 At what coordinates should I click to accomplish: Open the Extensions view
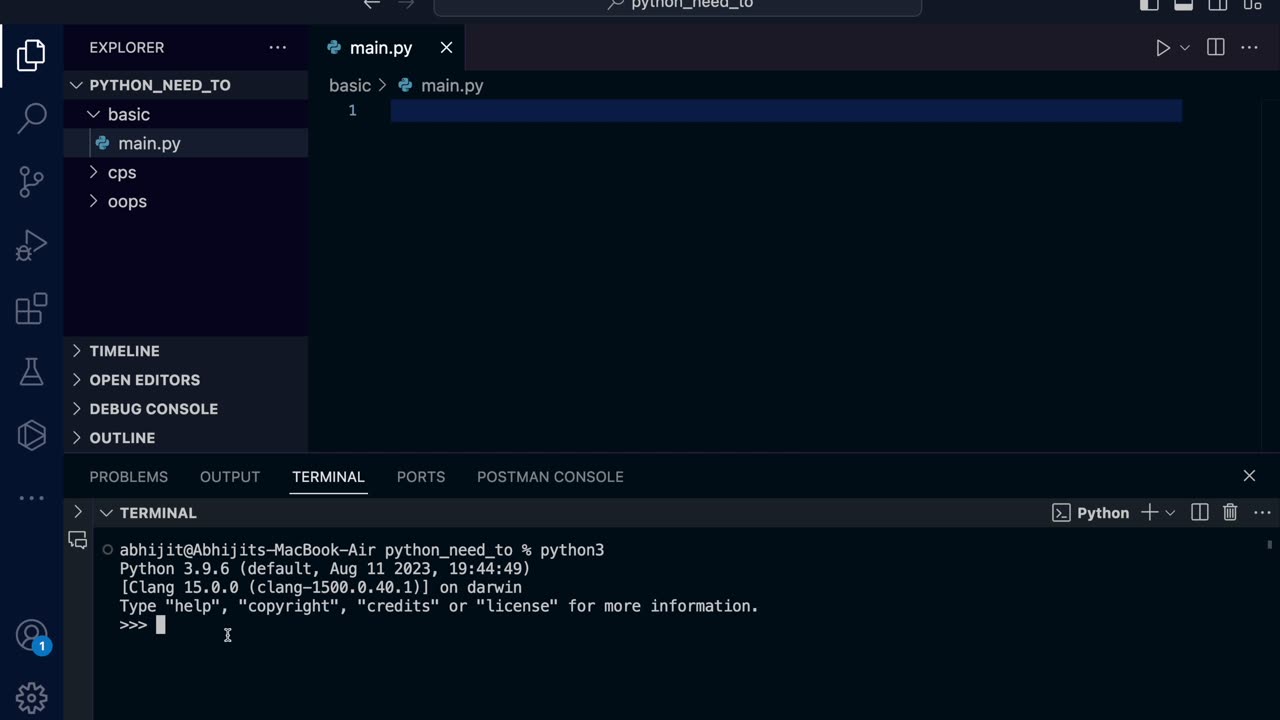tap(31, 309)
